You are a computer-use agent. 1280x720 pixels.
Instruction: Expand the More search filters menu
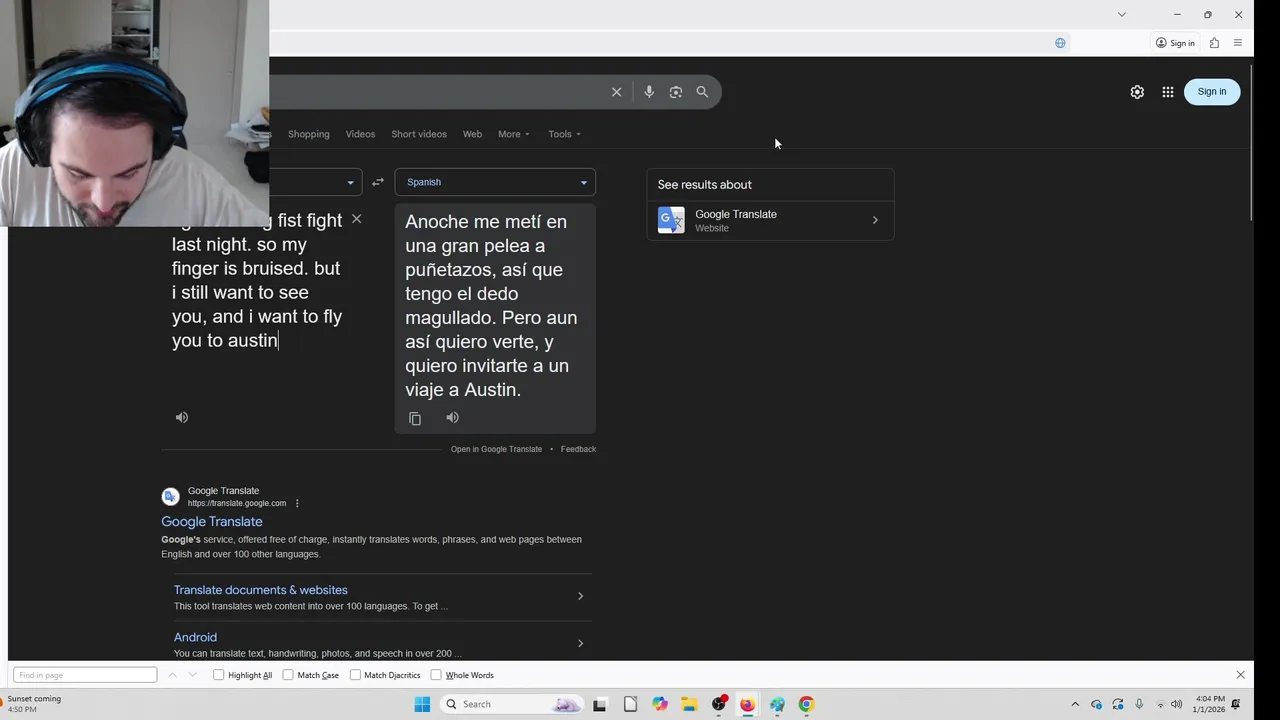pos(514,134)
